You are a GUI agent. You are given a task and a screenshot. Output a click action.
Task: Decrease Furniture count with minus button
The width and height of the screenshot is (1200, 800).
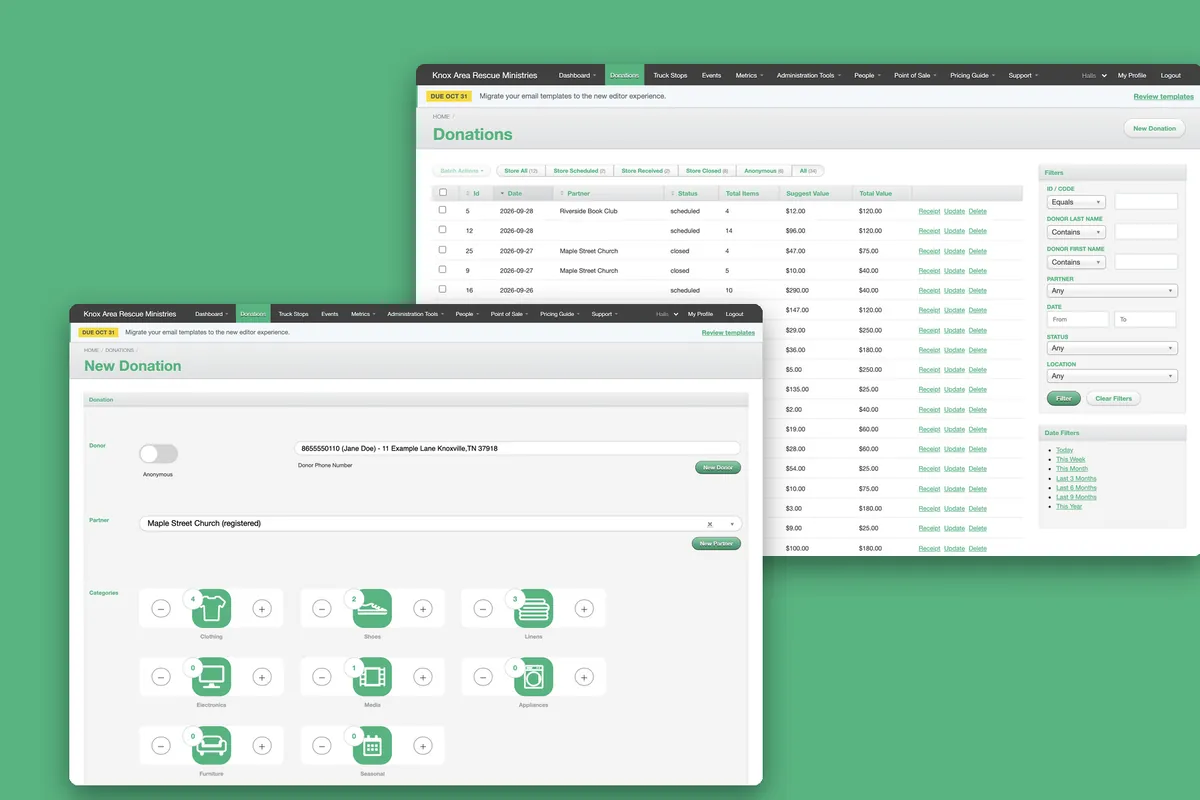click(160, 746)
